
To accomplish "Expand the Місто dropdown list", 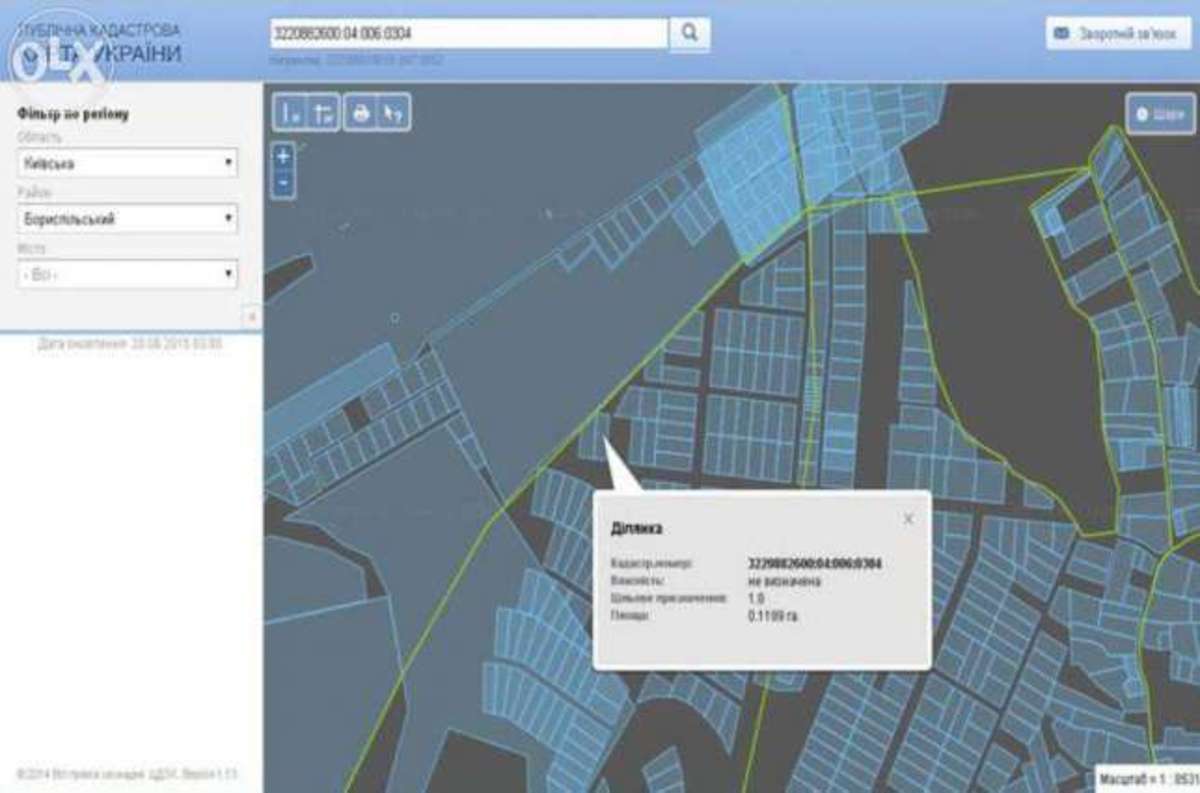I will click(x=127, y=273).
